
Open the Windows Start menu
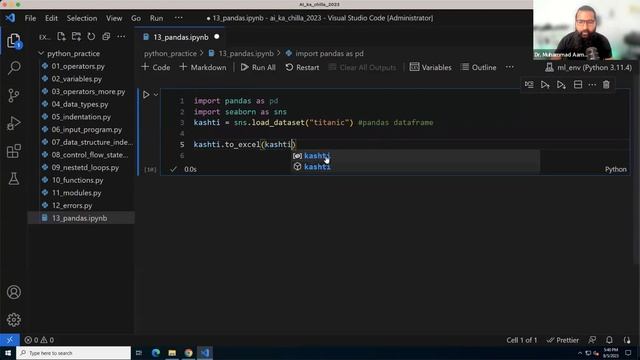click(x=8, y=353)
